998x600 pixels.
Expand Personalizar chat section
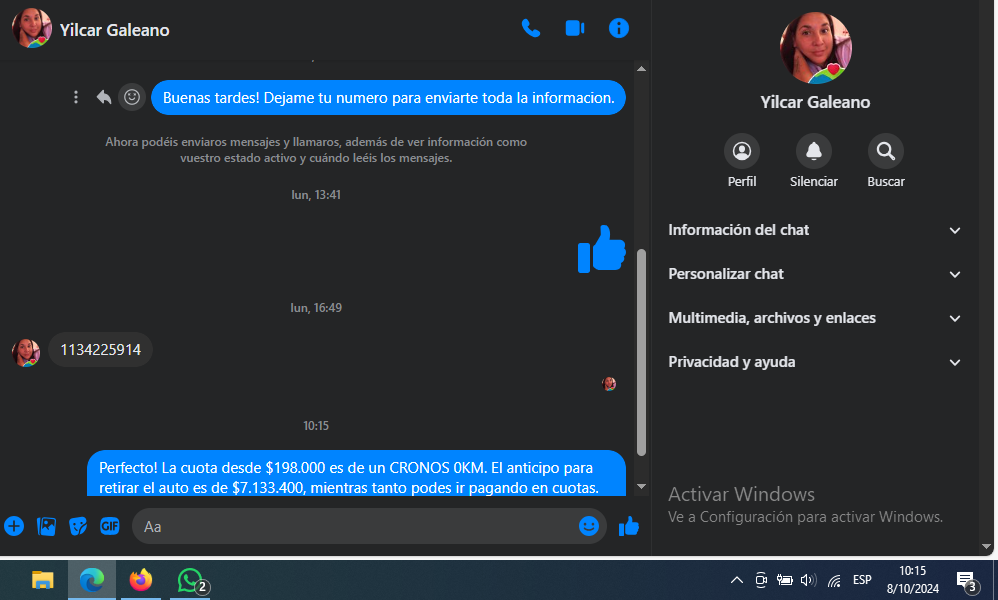point(814,274)
